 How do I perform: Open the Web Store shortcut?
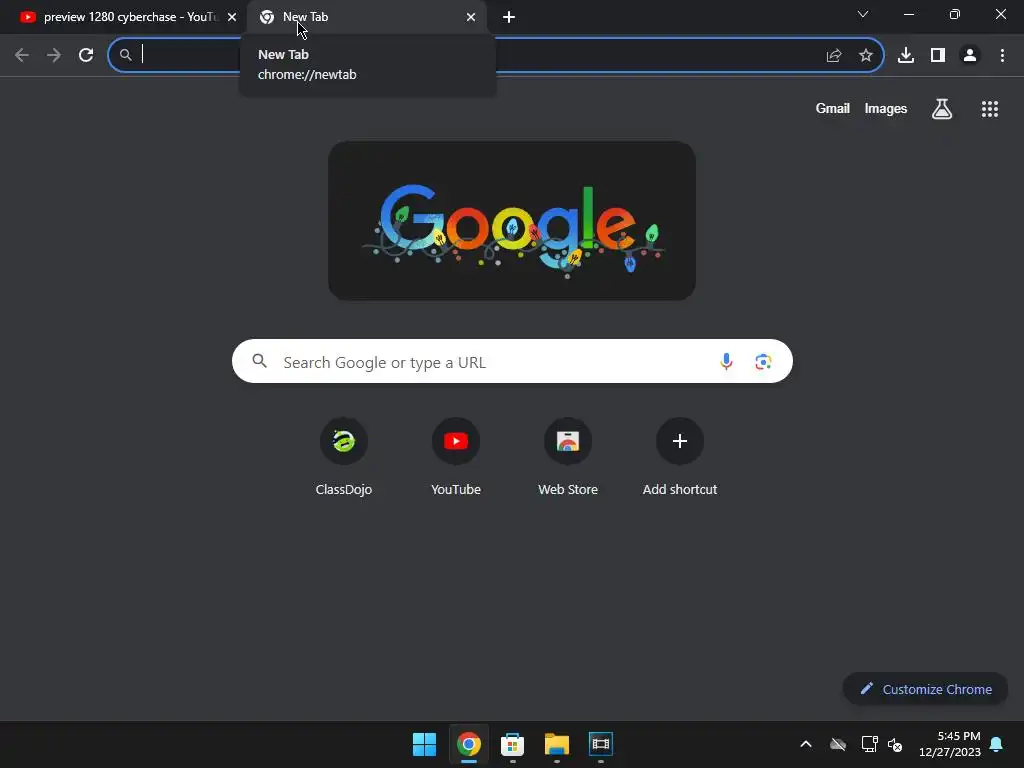tap(568, 456)
